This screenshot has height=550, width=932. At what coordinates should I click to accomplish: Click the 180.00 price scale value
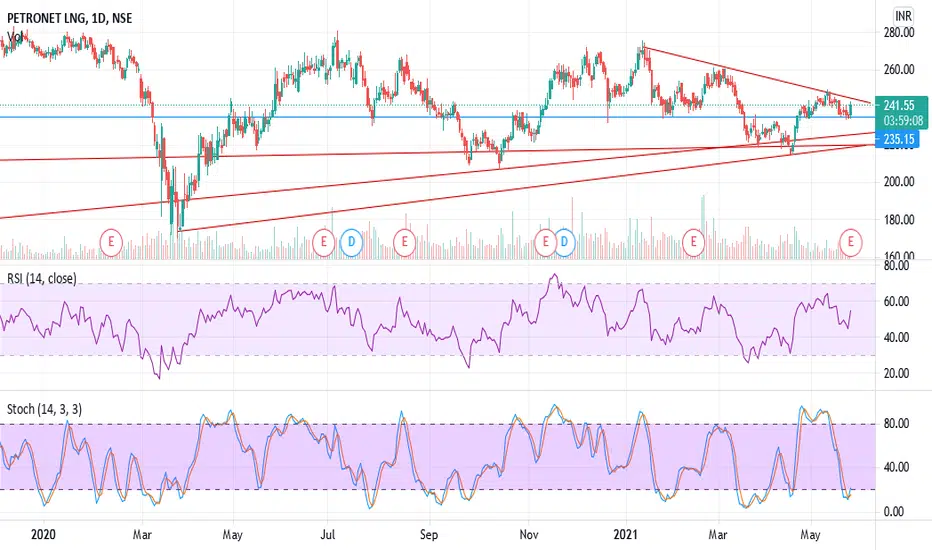pyautogui.click(x=899, y=220)
